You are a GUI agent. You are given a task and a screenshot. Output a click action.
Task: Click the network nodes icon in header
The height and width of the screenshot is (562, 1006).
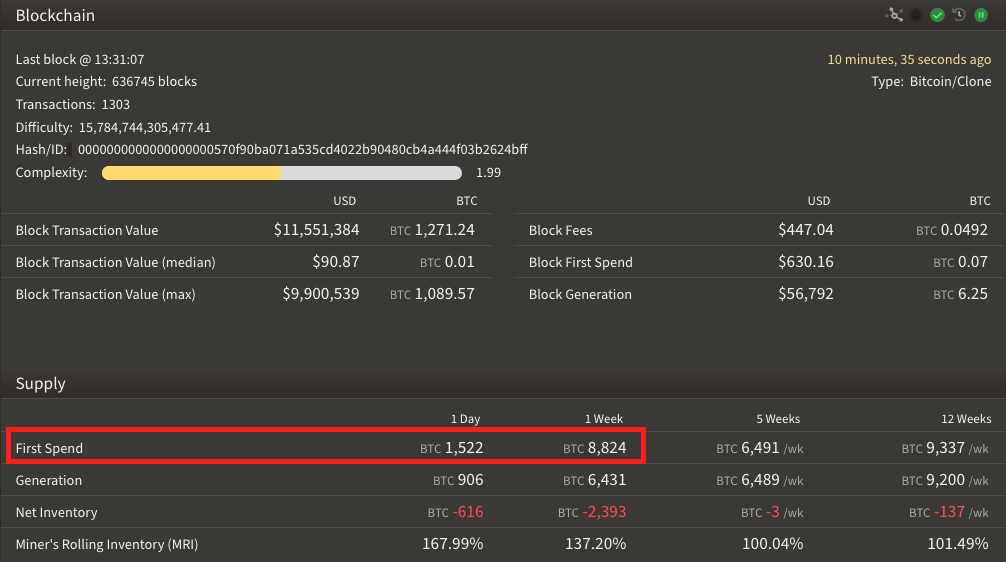(894, 15)
